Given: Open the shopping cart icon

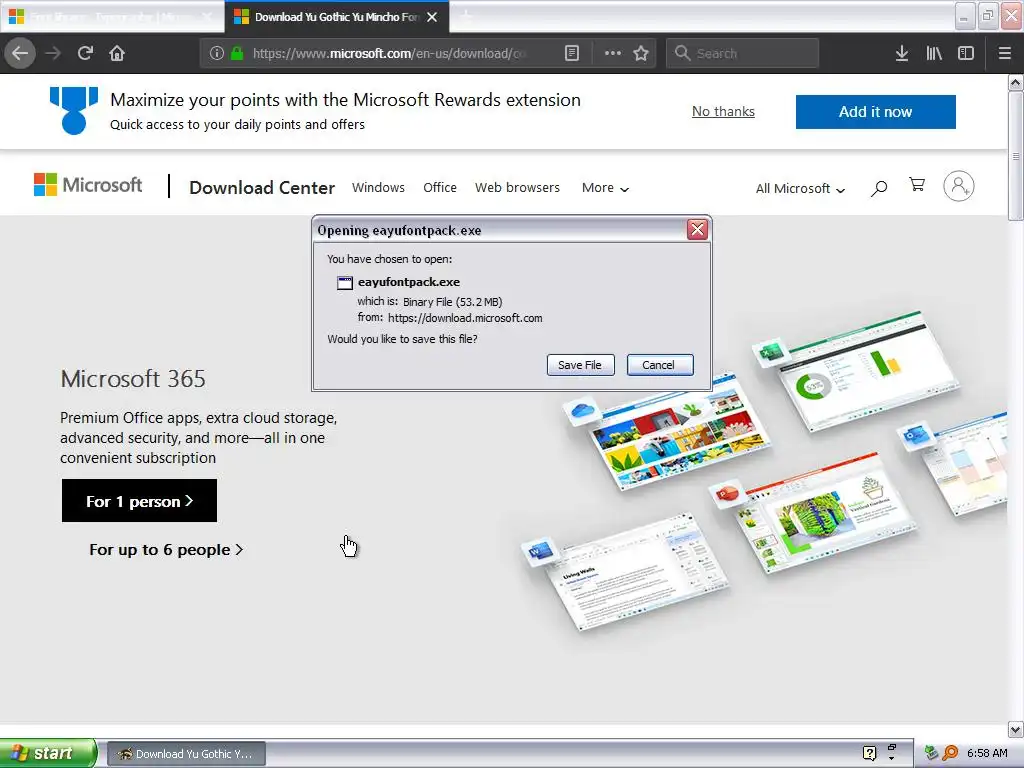Looking at the screenshot, I should (917, 185).
